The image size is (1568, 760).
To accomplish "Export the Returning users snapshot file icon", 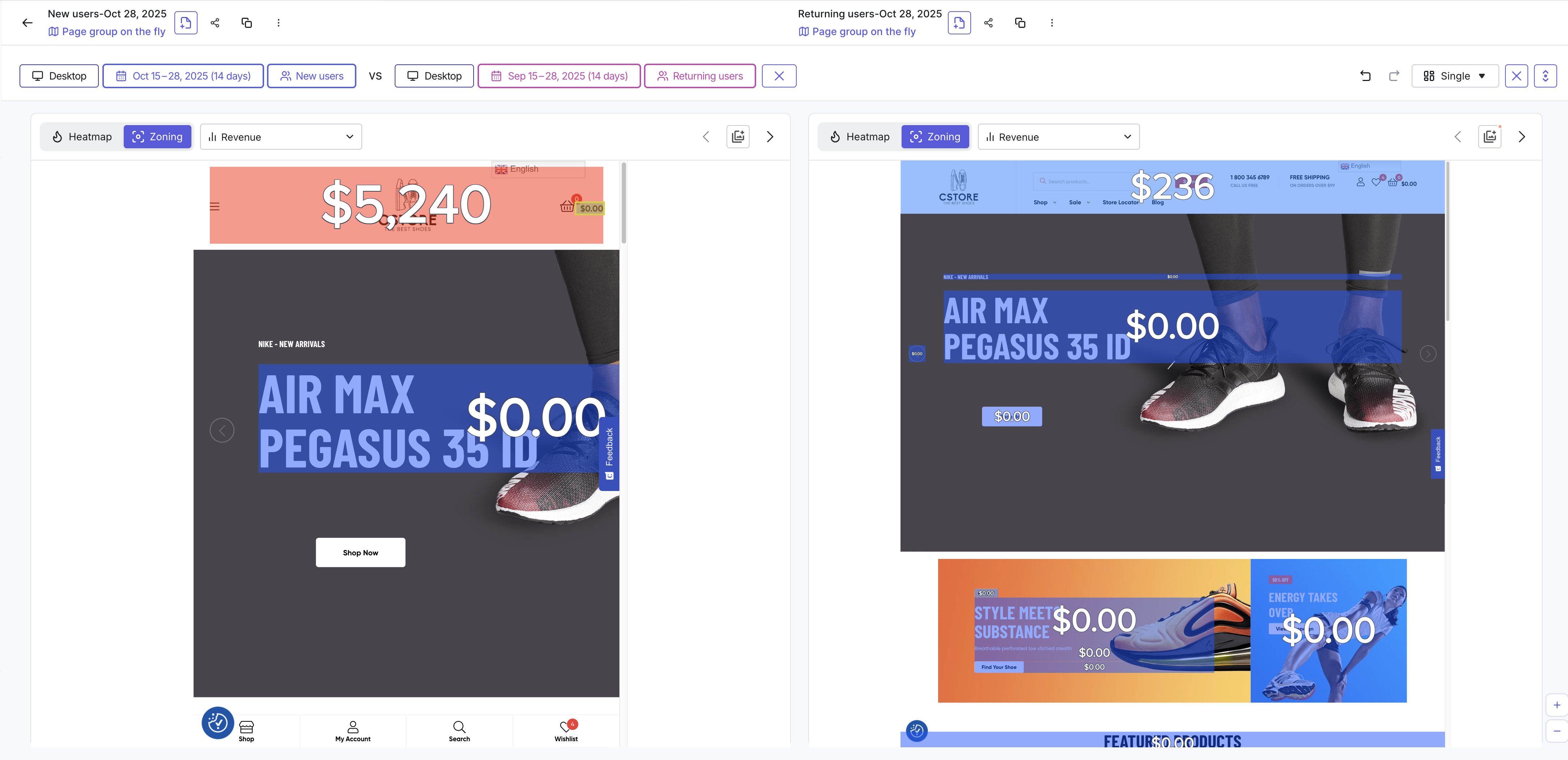I will pos(959,23).
